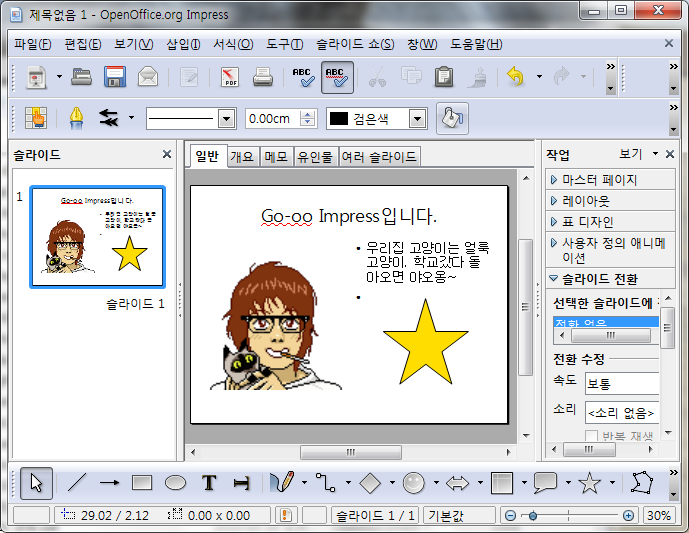
Task: Click the Area fill bucket icon
Action: 453,118
